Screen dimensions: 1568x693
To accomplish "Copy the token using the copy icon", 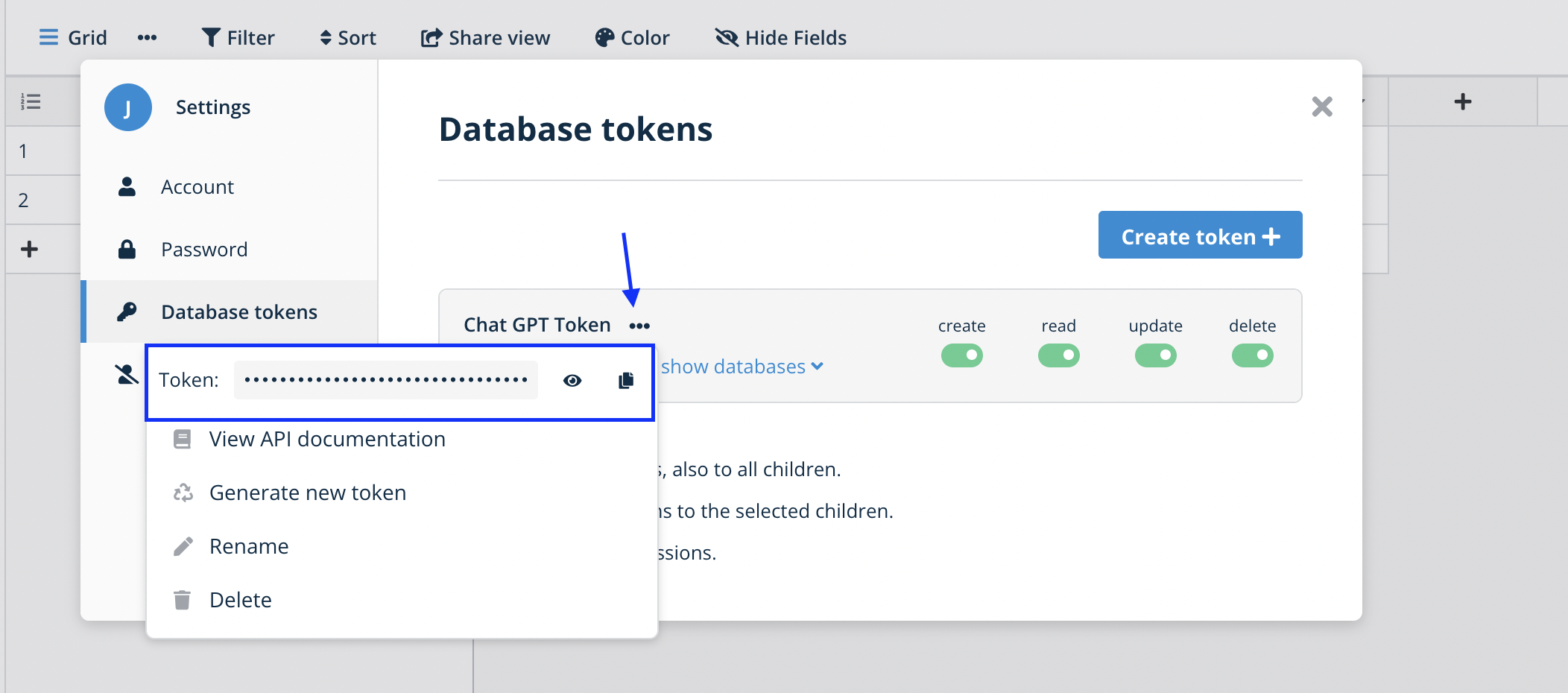I will point(625,380).
